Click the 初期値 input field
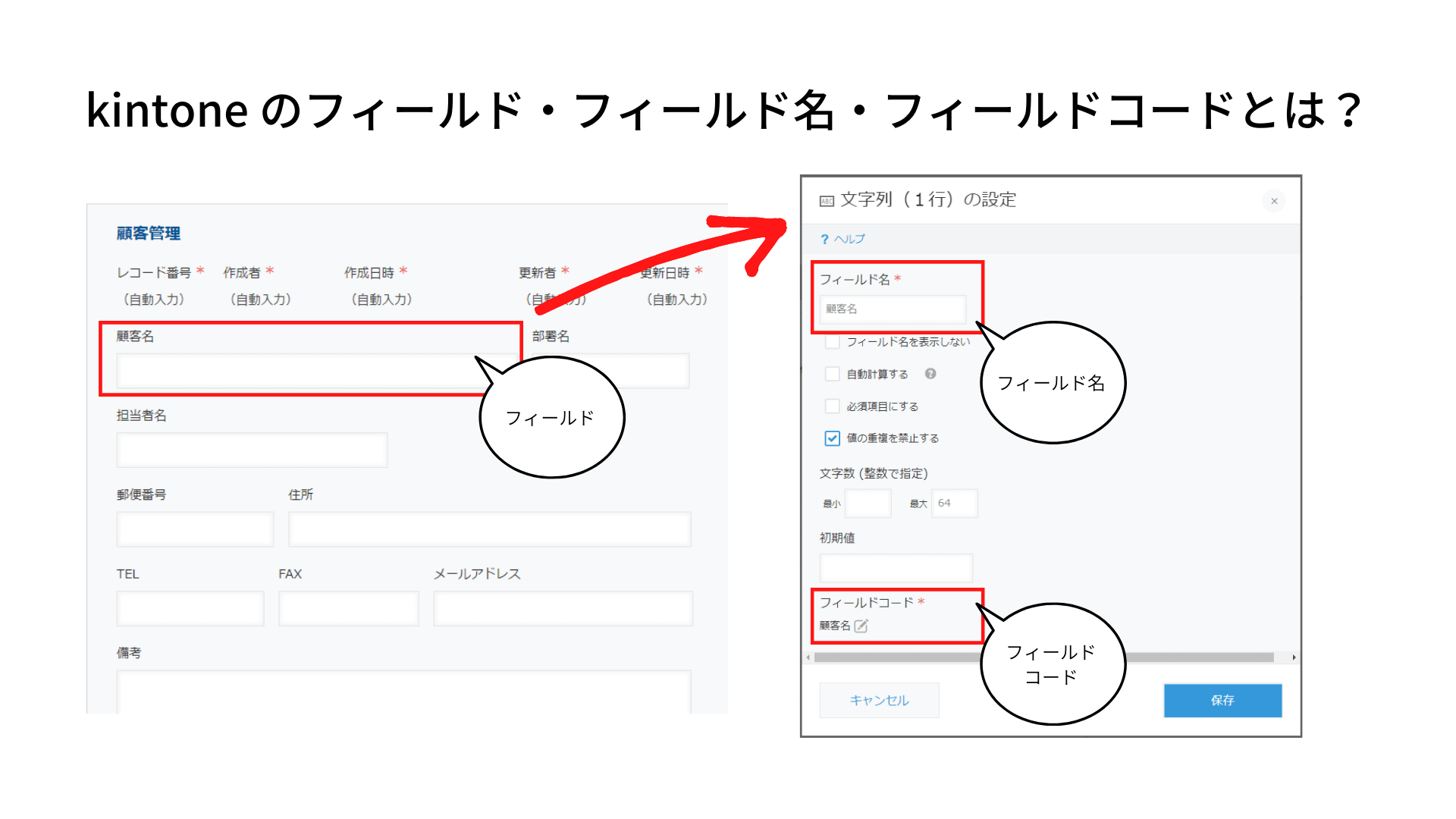1456x819 pixels. (896, 567)
